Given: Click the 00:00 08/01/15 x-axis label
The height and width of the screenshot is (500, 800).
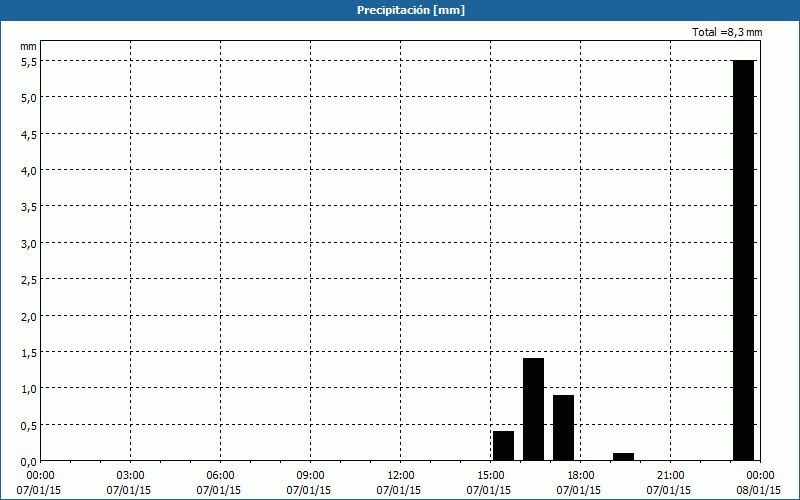Looking at the screenshot, I should click(x=760, y=483).
